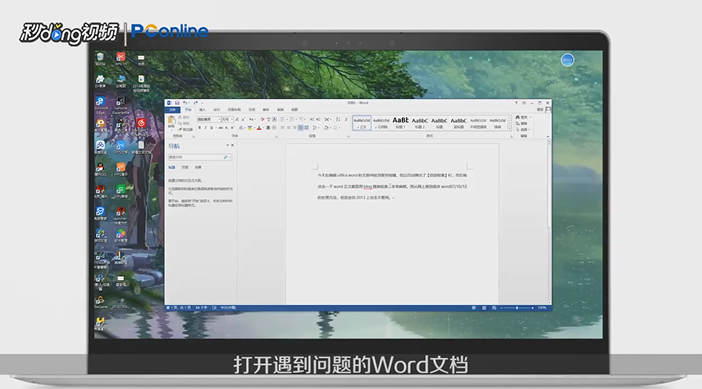Screen dimensions: 702x389
Task: Close the Navigation pane
Action: [232, 145]
